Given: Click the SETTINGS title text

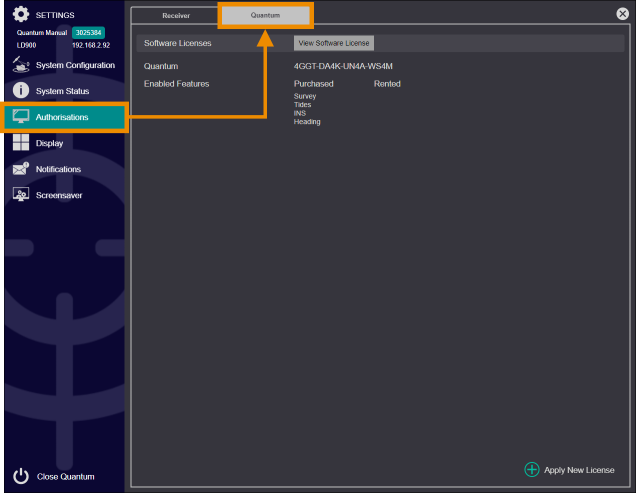Looking at the screenshot, I should (x=55, y=15).
